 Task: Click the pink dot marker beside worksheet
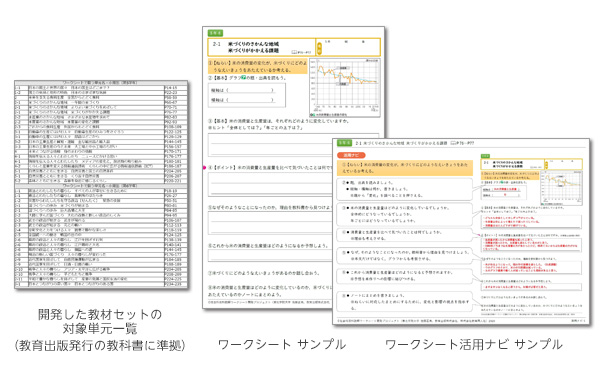[204, 168]
